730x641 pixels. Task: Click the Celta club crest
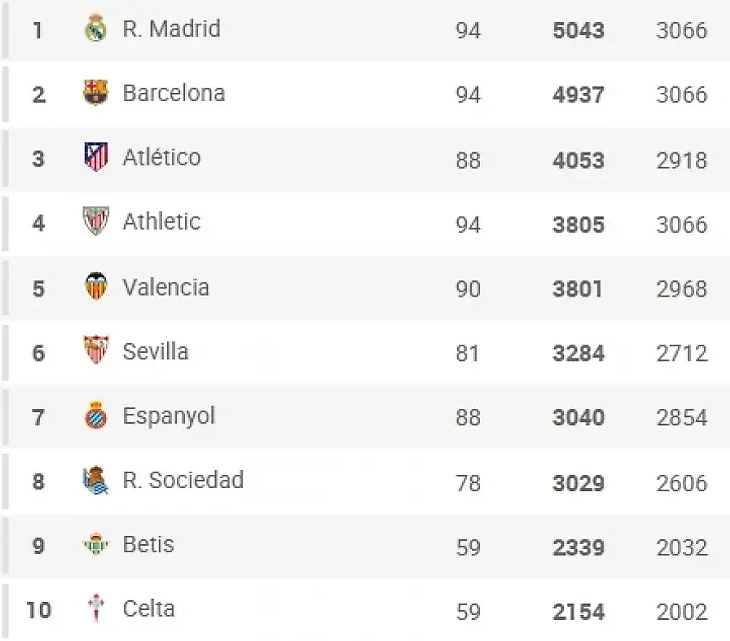click(x=96, y=609)
